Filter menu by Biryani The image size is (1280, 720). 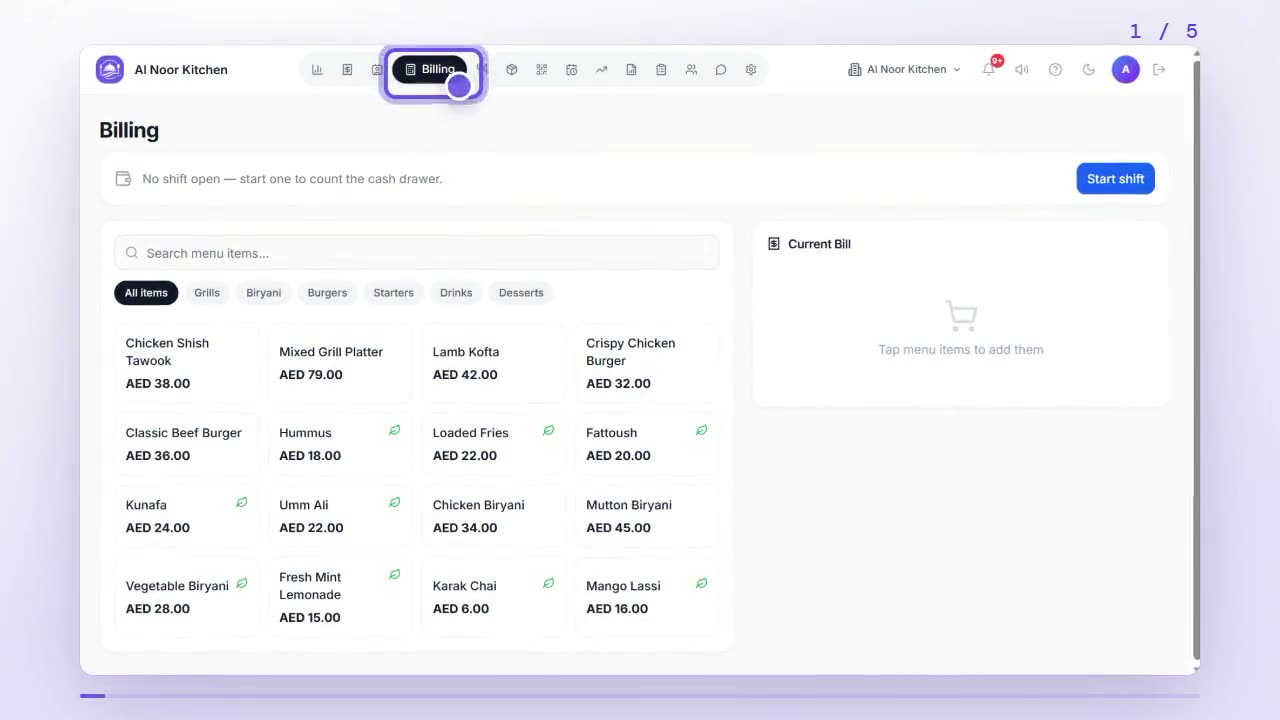(x=264, y=293)
